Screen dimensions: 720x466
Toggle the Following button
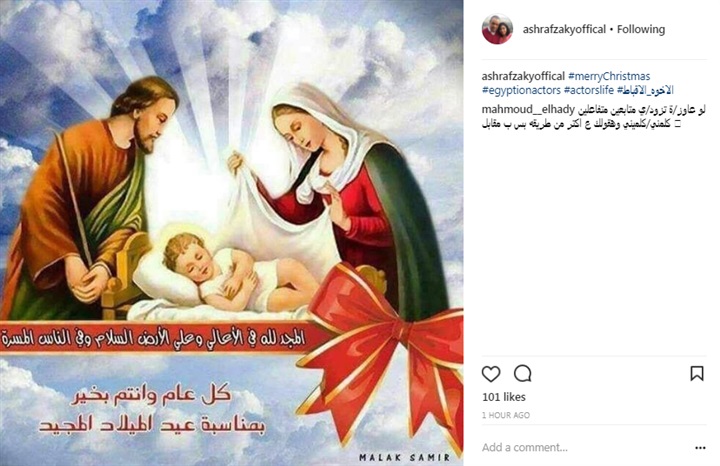[641, 29]
